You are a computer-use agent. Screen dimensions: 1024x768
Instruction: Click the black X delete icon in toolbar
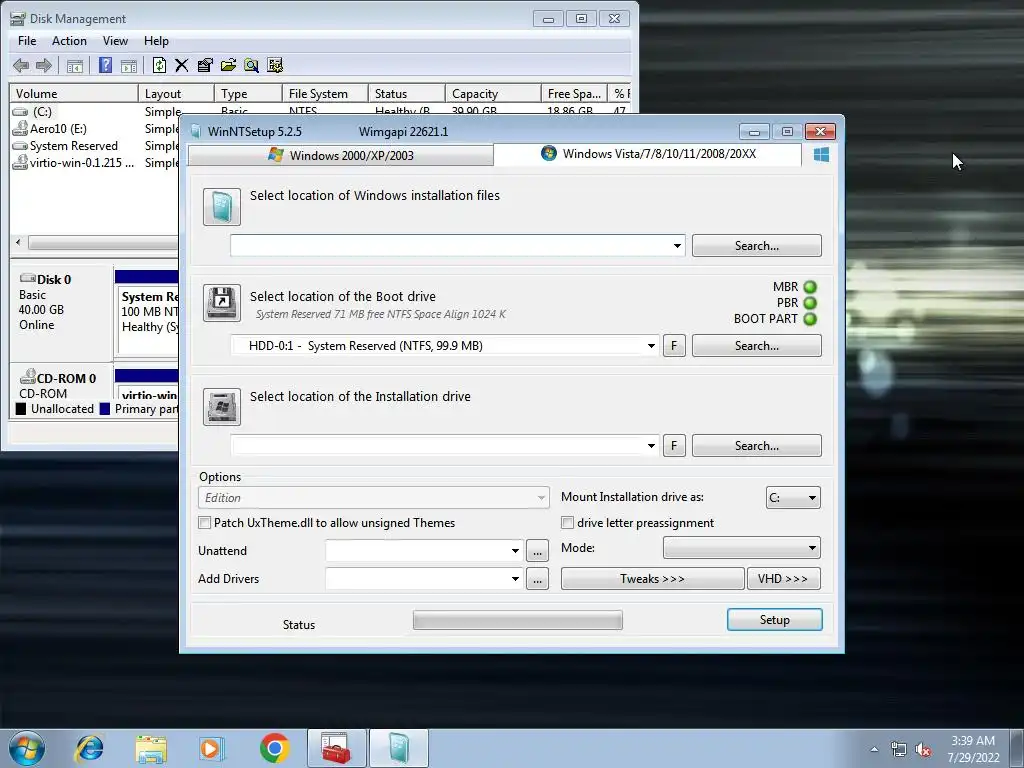pyautogui.click(x=182, y=65)
